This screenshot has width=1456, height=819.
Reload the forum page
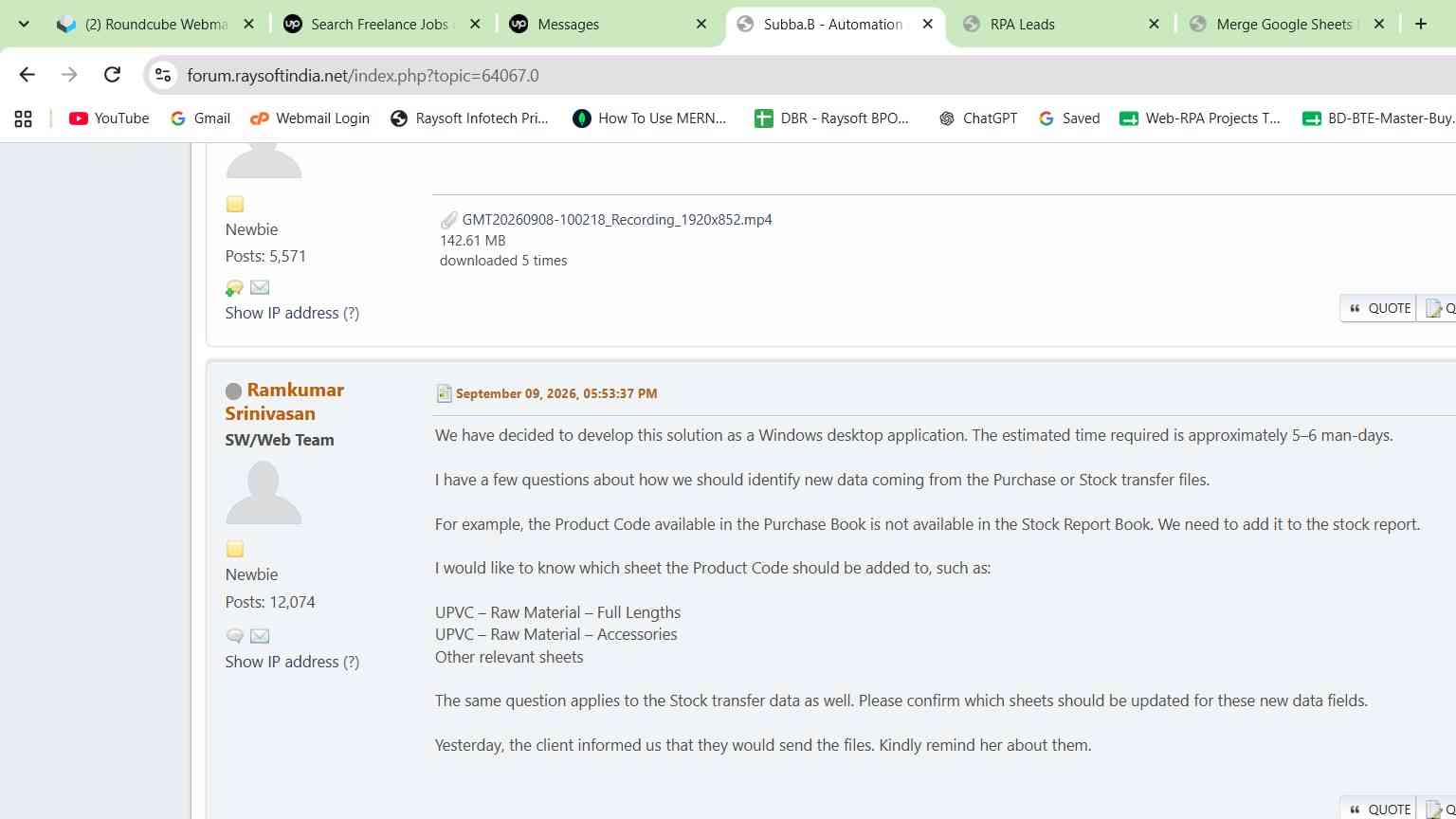[x=112, y=75]
